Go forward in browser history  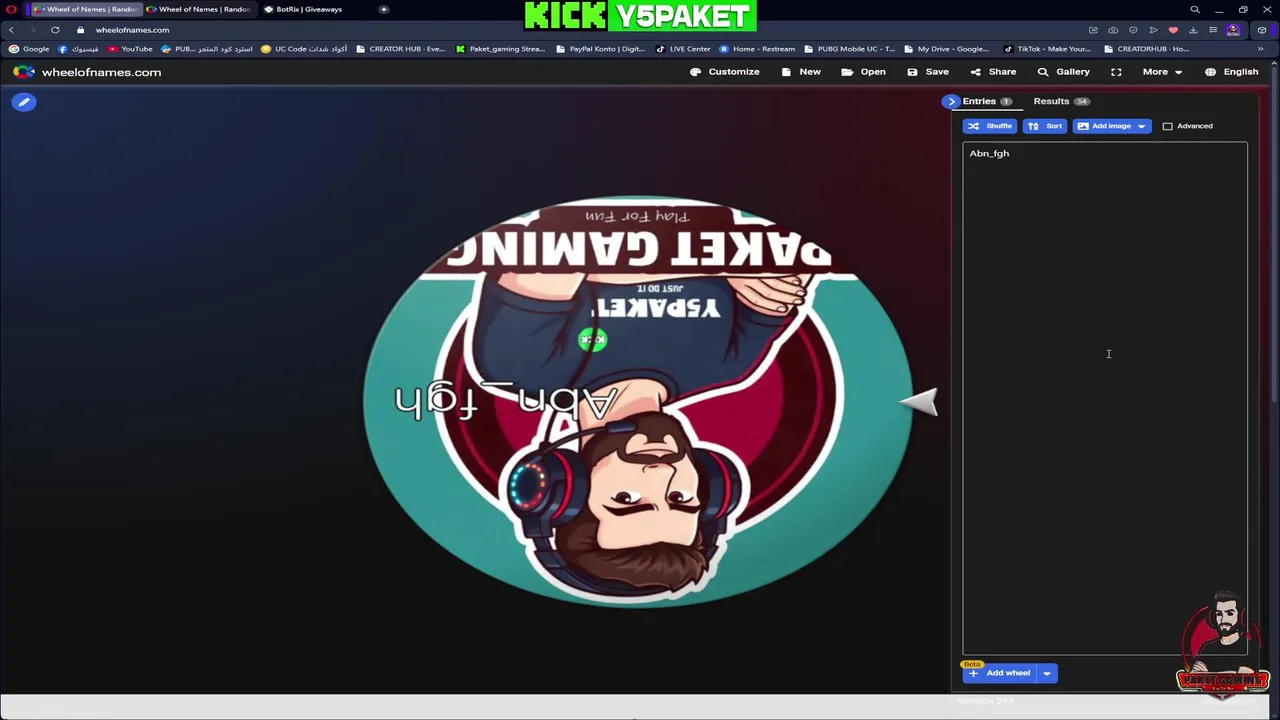pyautogui.click(x=32, y=30)
